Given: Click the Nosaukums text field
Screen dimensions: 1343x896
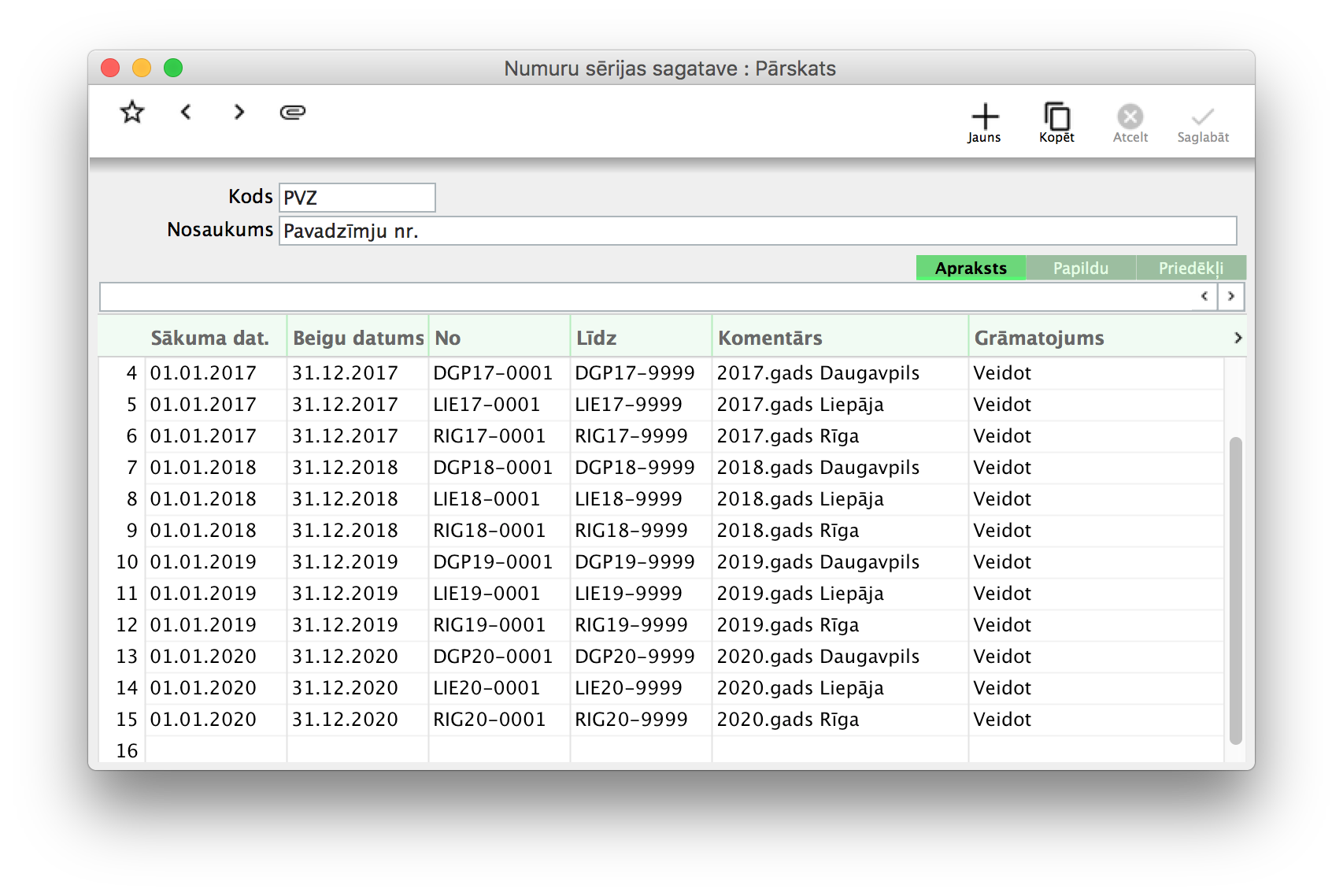Looking at the screenshot, I should click(x=757, y=231).
